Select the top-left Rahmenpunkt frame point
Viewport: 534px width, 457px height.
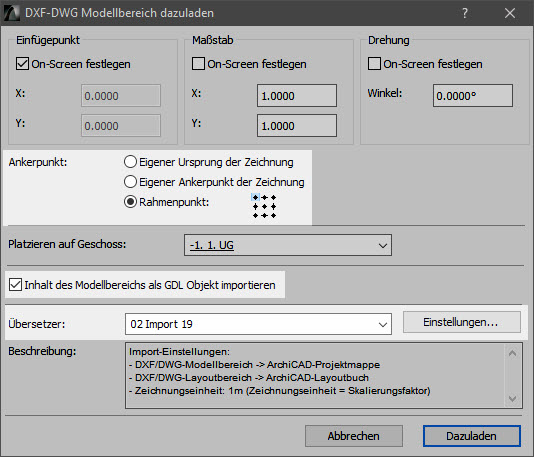pos(255,198)
